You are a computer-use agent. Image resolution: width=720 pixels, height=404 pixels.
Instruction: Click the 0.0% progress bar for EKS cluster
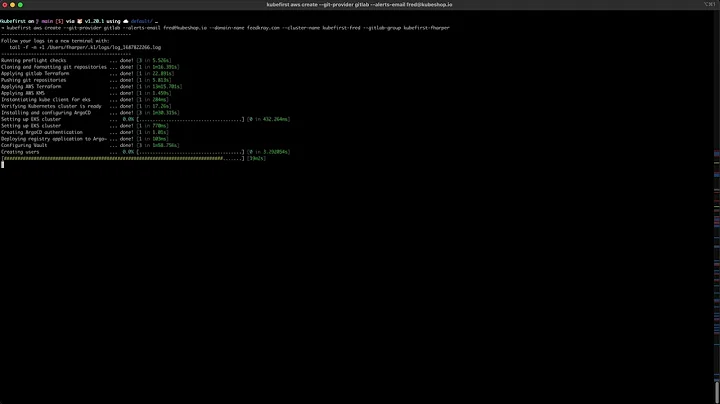point(190,119)
